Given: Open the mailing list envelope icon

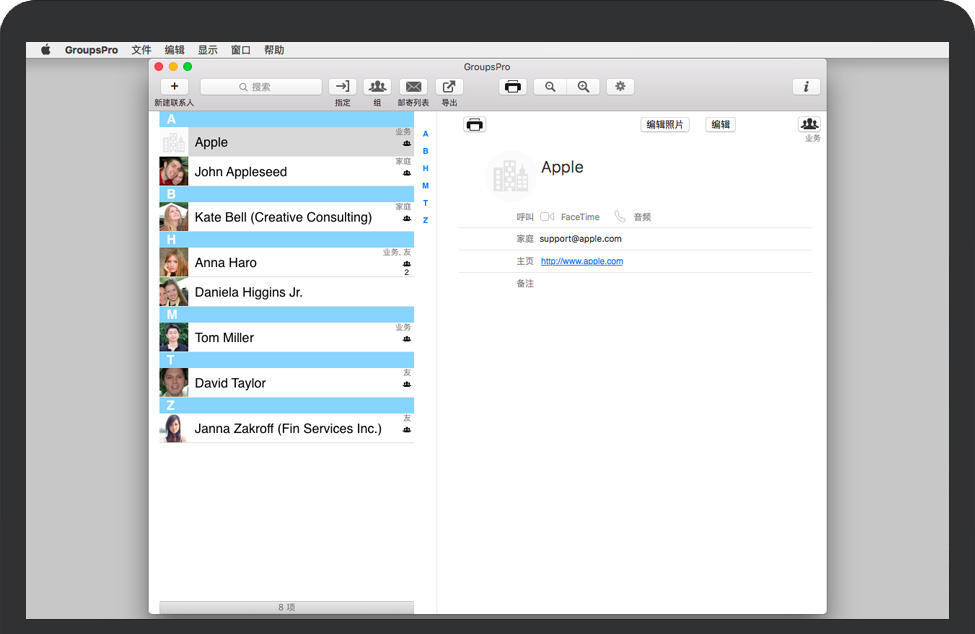Looking at the screenshot, I should coord(413,87).
